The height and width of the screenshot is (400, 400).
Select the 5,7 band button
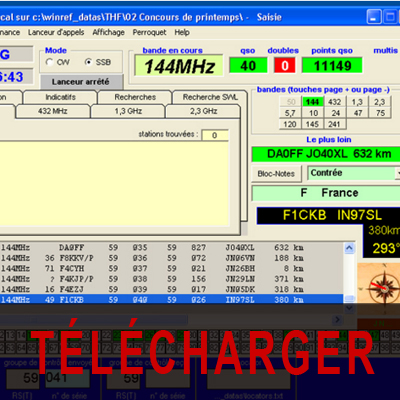pyautogui.click(x=290, y=113)
